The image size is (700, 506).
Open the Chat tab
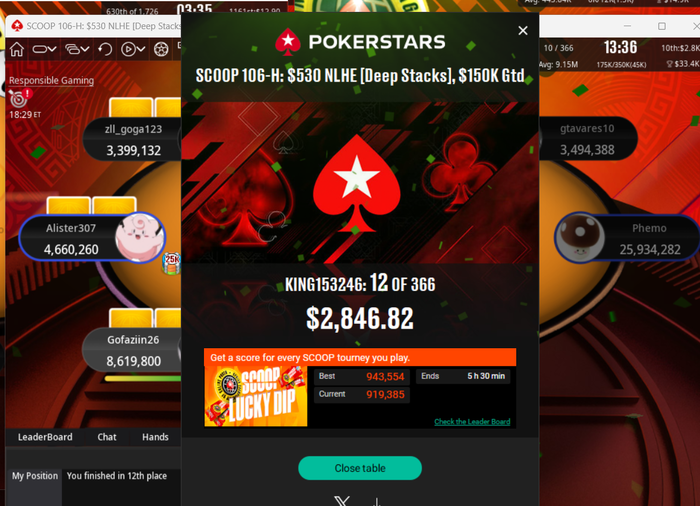[107, 437]
